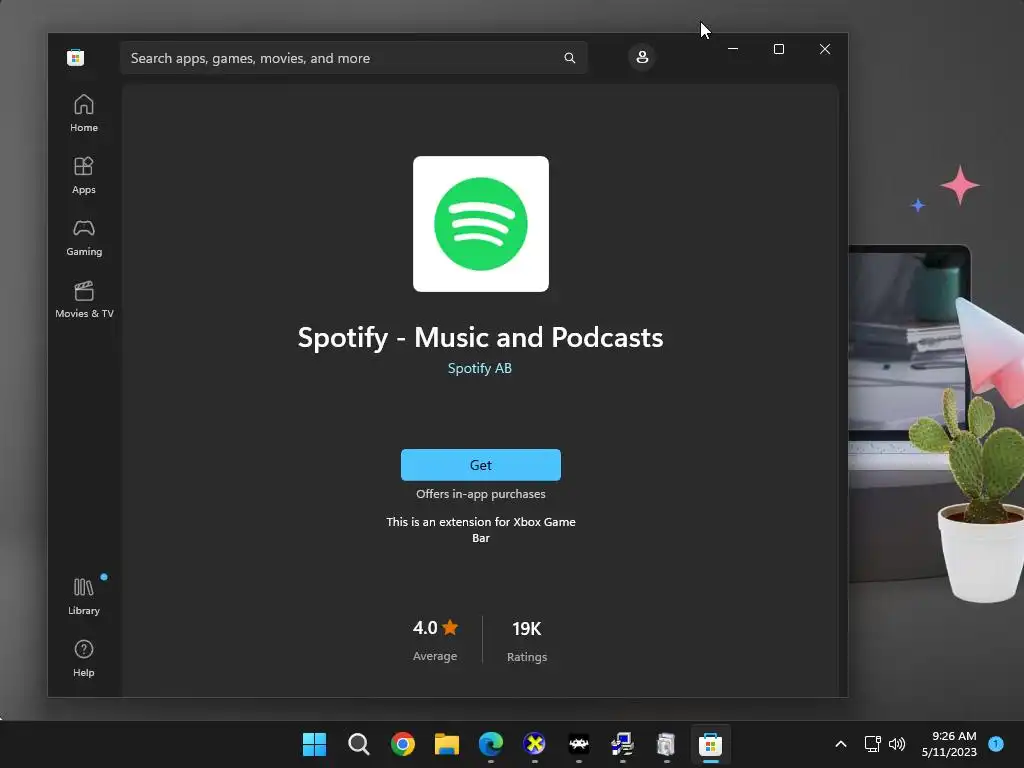Click the Offers in-app purchases text

coord(481,494)
